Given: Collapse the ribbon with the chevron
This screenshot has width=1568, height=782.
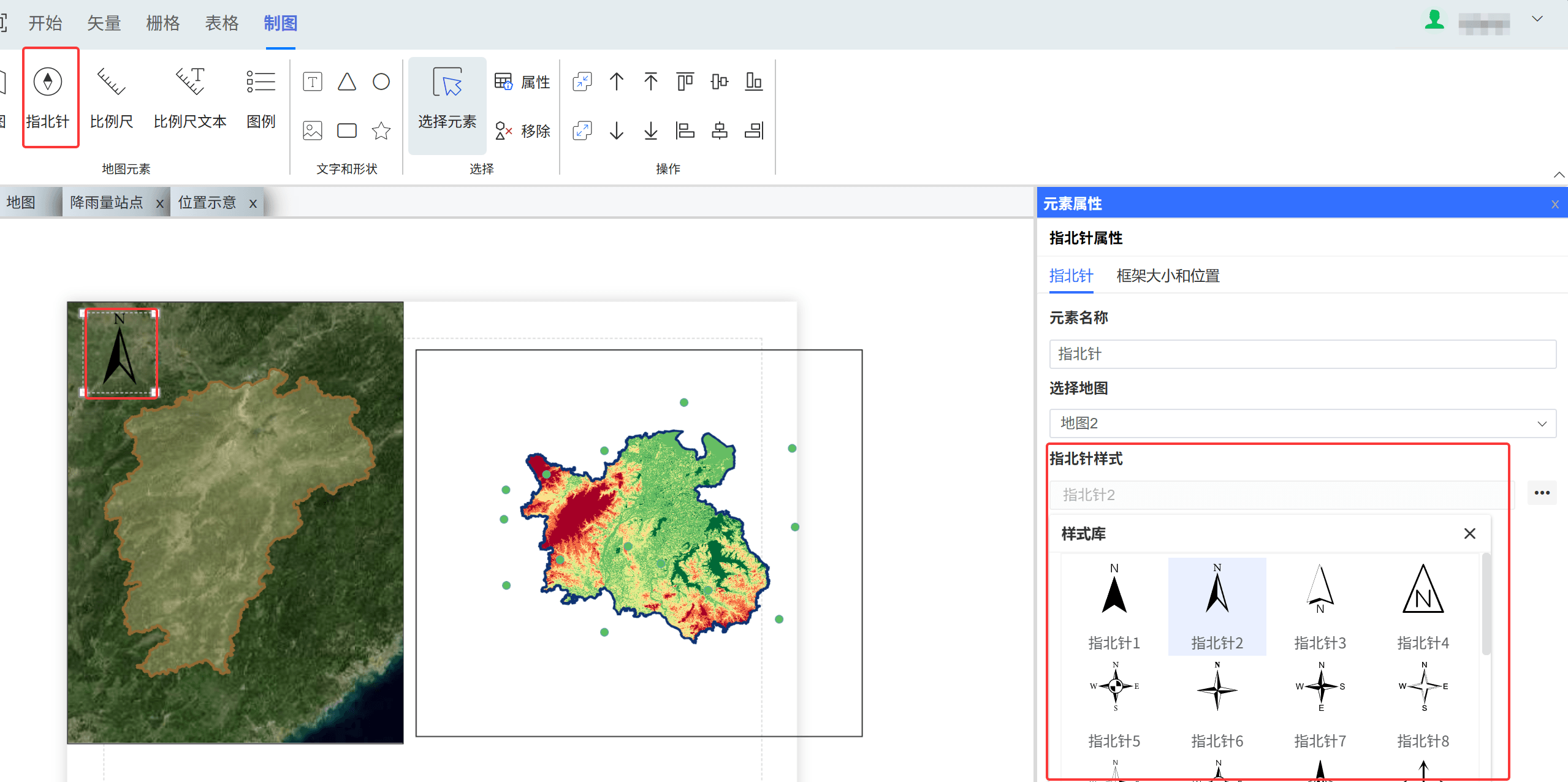Looking at the screenshot, I should point(1559,175).
